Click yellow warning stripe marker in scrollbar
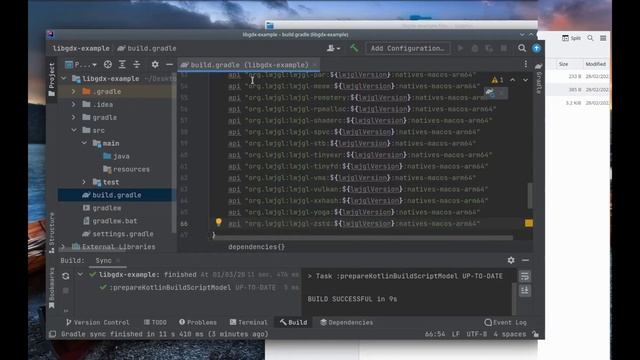Viewport: 640px width, 360px height. point(529,223)
